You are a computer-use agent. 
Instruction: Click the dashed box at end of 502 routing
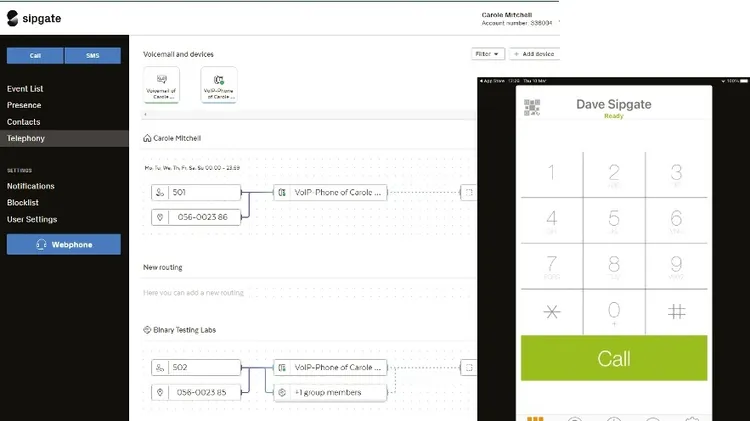pos(469,367)
